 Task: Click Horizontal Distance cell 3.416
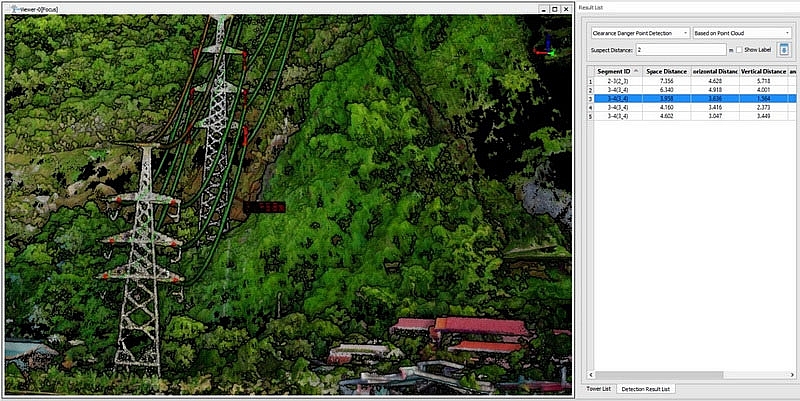click(x=715, y=108)
